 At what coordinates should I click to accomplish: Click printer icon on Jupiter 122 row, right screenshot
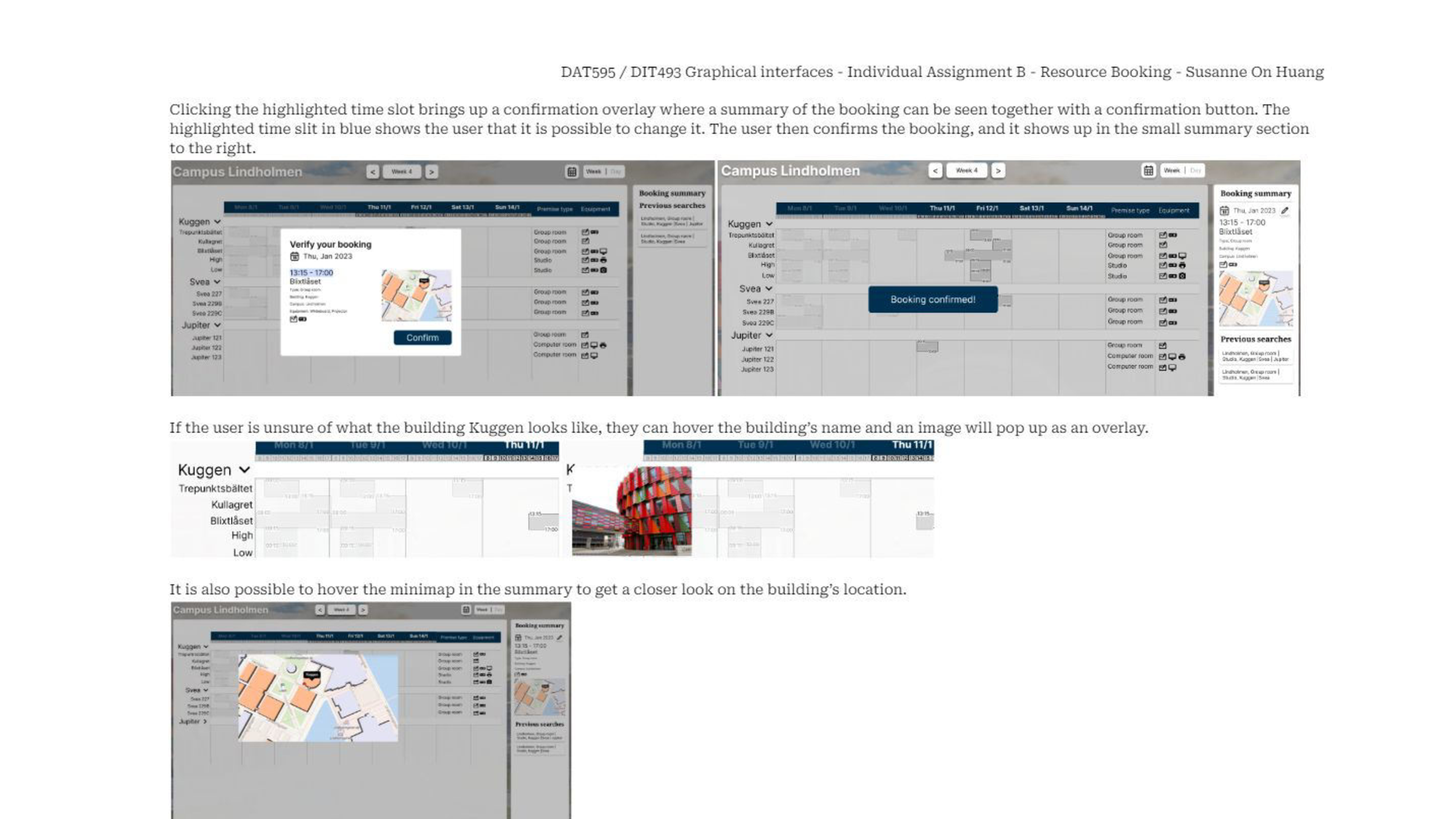click(1182, 357)
